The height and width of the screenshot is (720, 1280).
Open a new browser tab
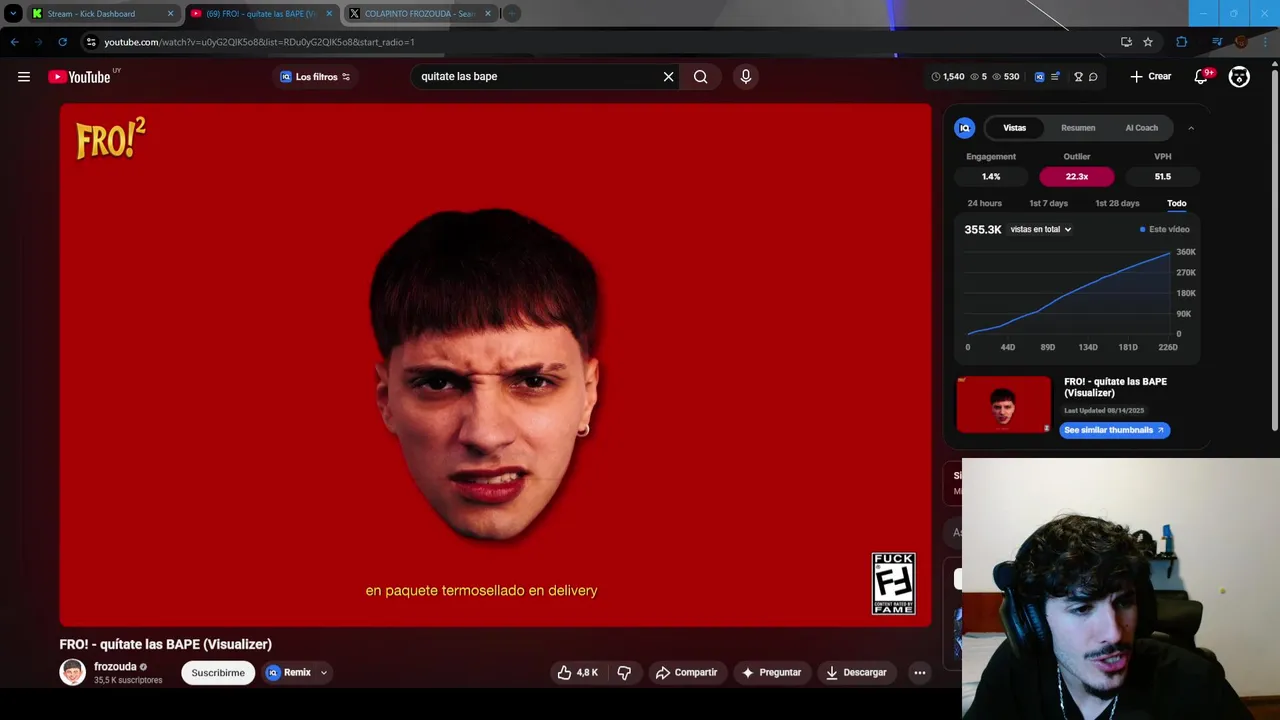coord(511,14)
